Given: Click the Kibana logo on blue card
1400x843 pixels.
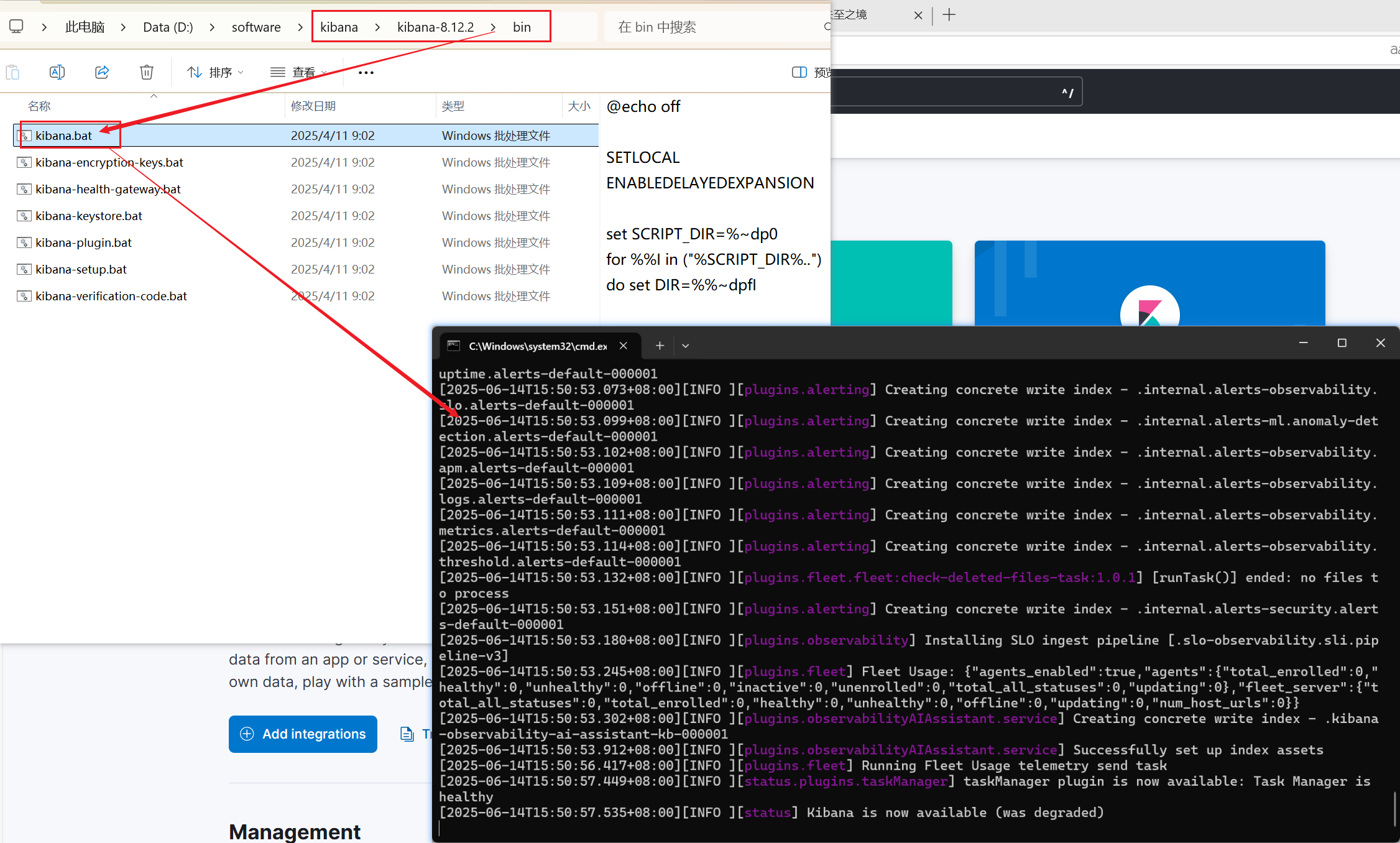Looking at the screenshot, I should click(x=1149, y=311).
